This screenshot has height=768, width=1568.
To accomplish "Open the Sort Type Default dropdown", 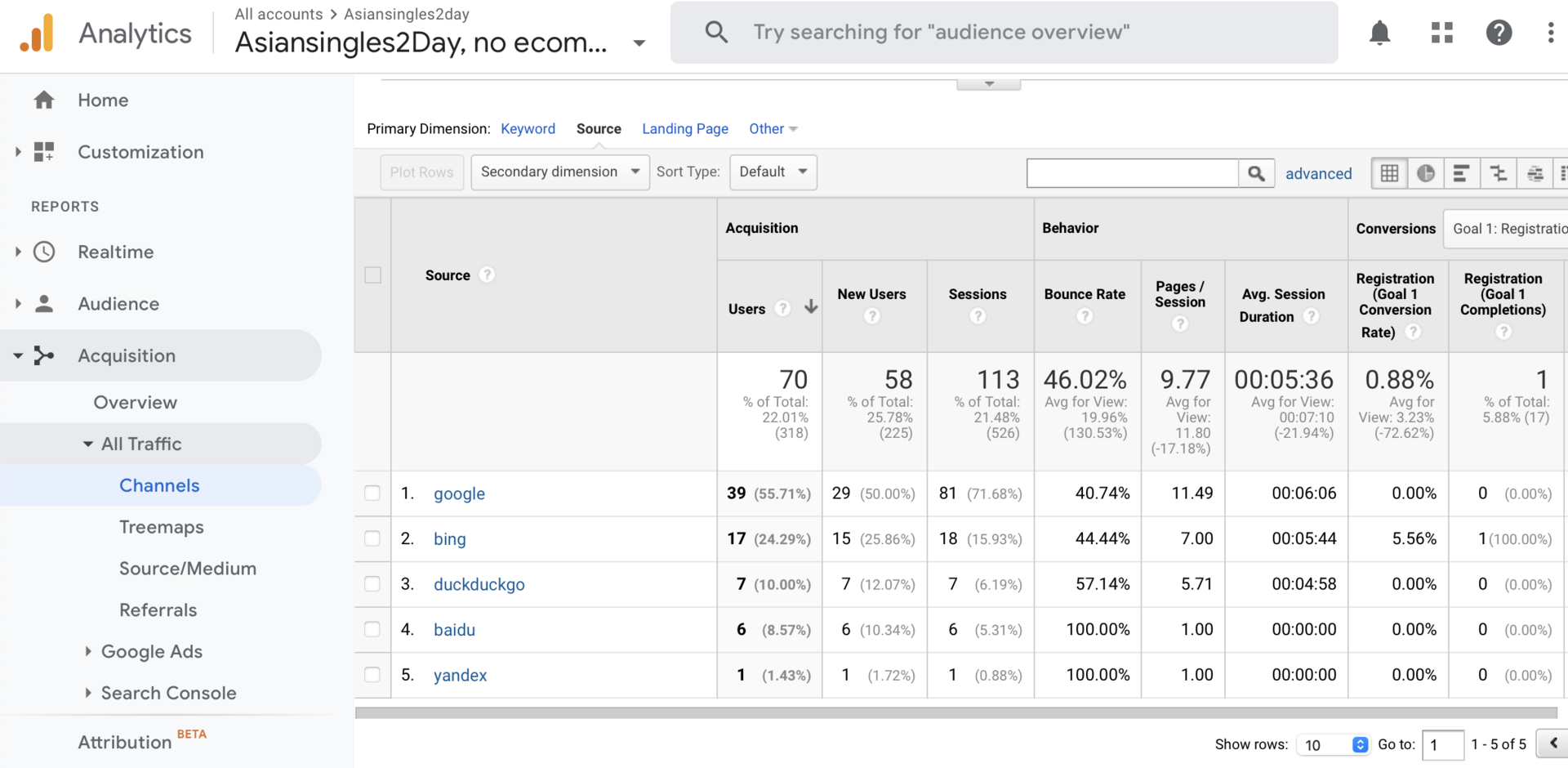I will click(773, 172).
